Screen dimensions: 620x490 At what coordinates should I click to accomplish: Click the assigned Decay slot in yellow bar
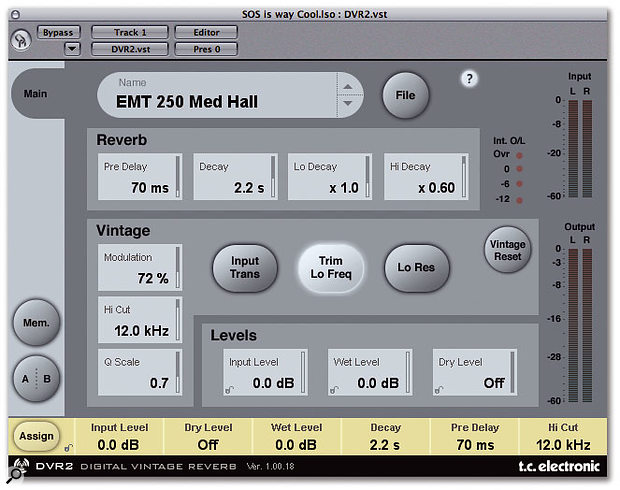click(385, 437)
